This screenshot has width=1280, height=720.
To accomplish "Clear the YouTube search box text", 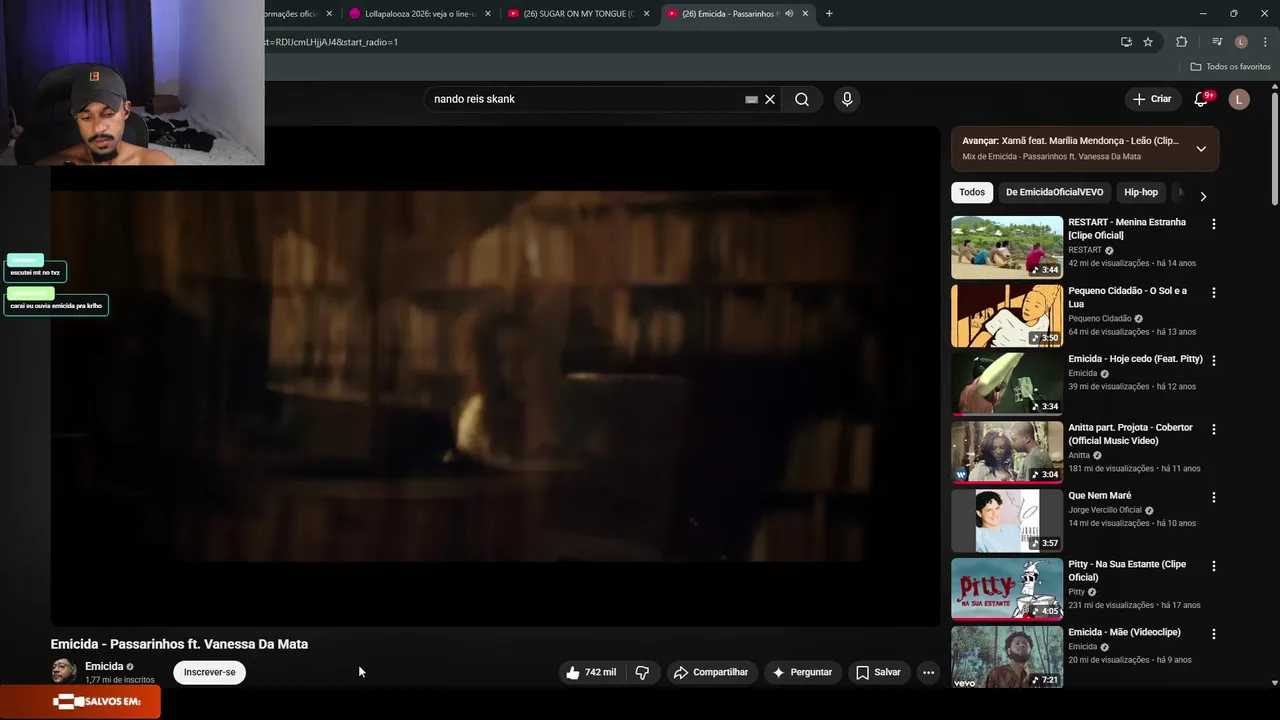I will point(770,99).
